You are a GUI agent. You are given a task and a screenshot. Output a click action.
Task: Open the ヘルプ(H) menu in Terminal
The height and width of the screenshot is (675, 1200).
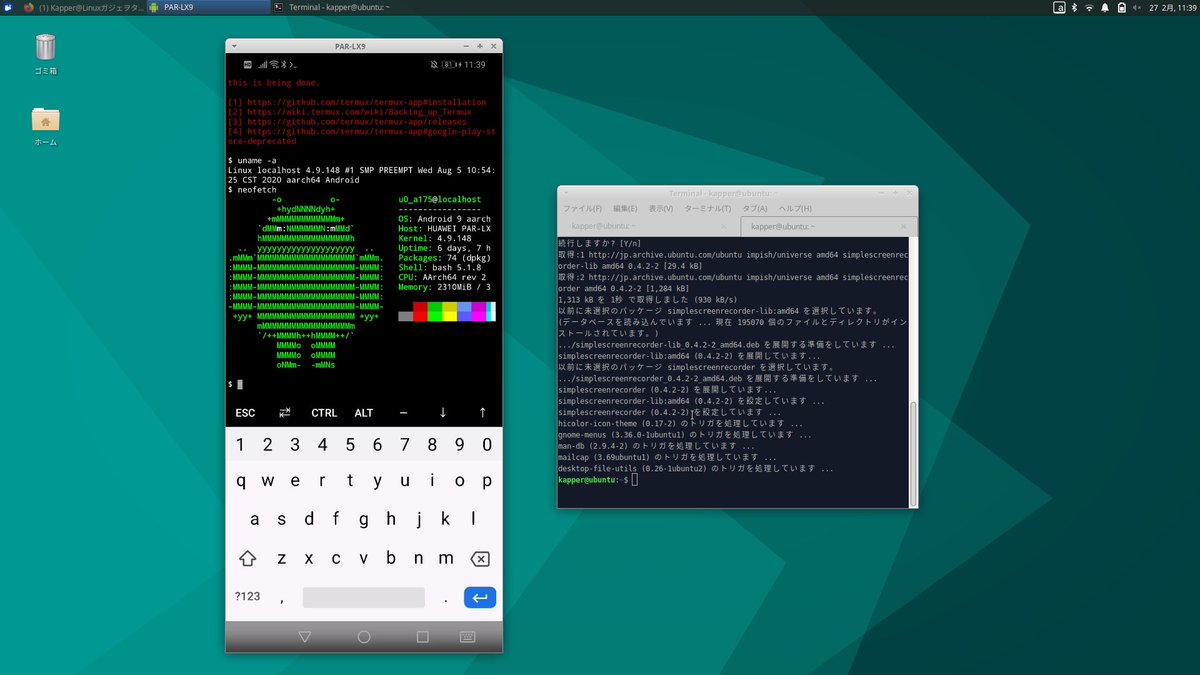(x=795, y=208)
